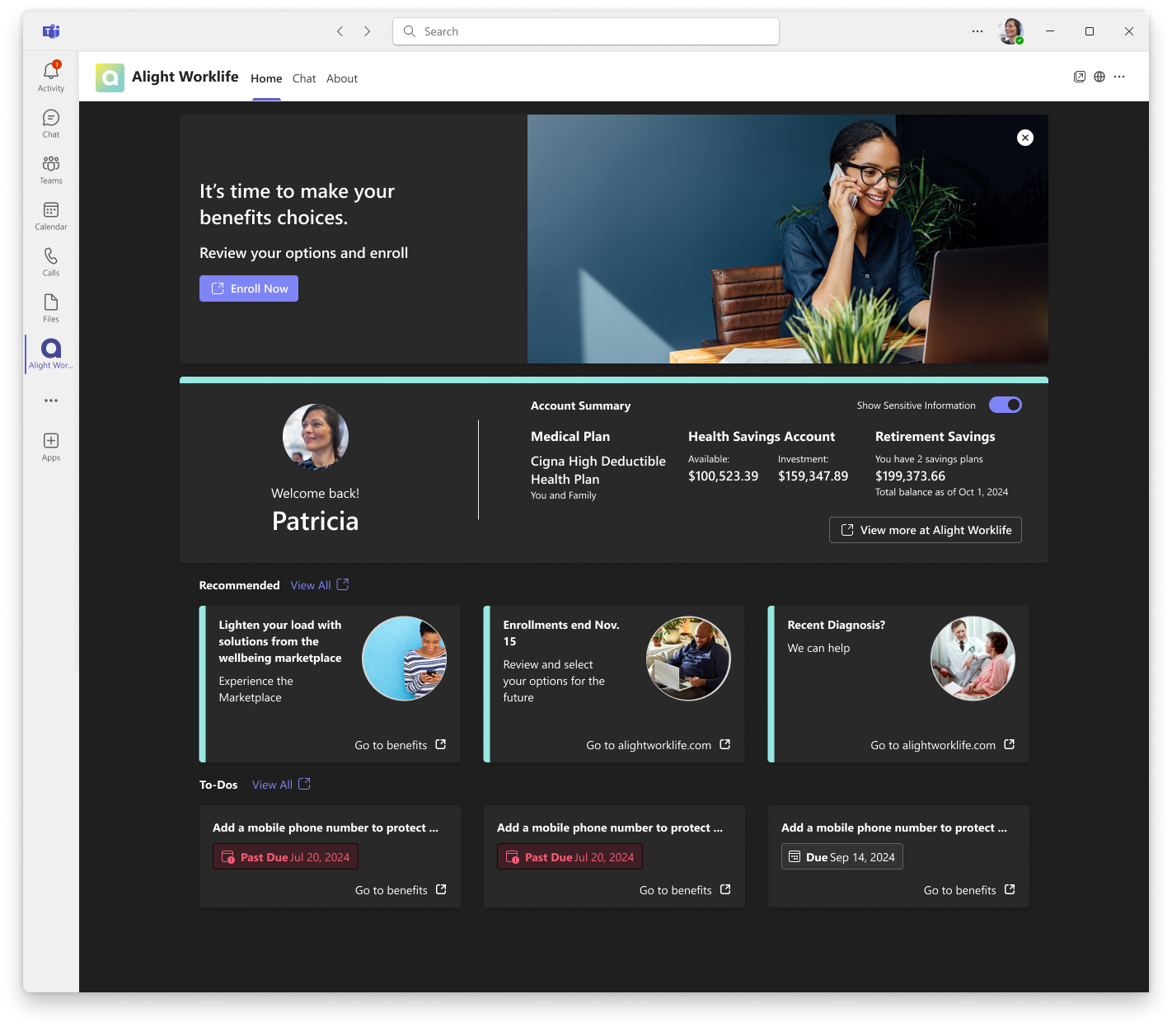Open the Calendar app
The width and height of the screenshot is (1172, 1036).
51,216
